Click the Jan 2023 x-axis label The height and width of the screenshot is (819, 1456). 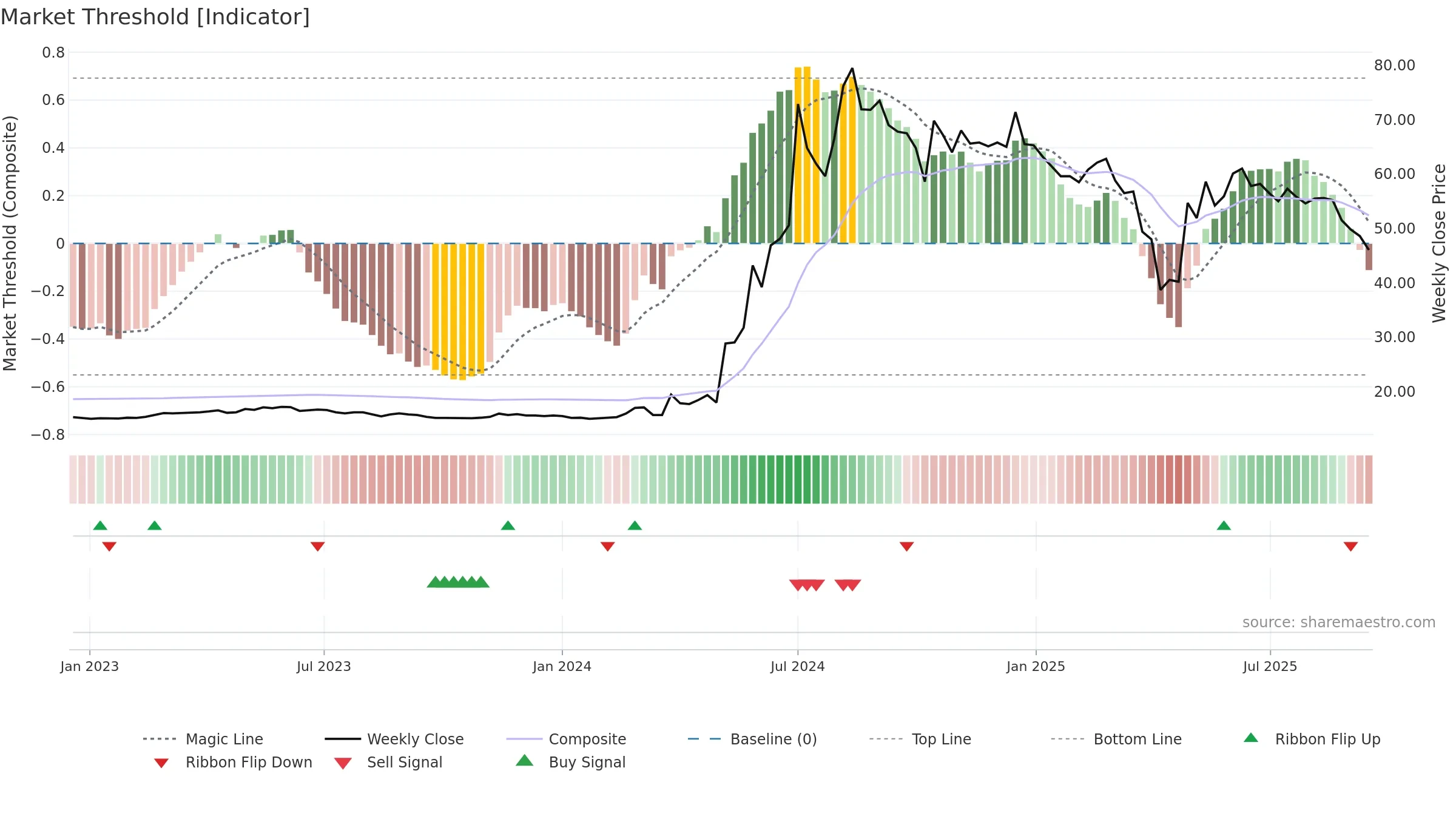pos(90,666)
